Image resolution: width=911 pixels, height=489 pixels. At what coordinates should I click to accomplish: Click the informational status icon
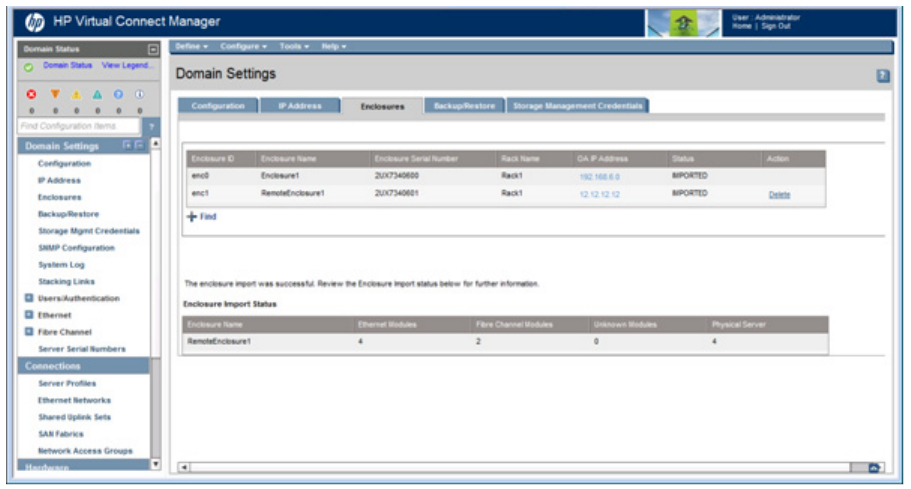tap(139, 94)
